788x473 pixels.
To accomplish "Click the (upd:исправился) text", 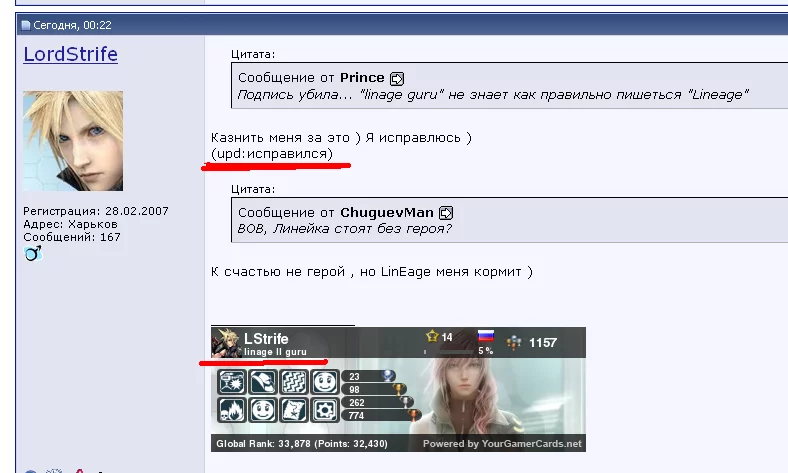I will pos(272,154).
